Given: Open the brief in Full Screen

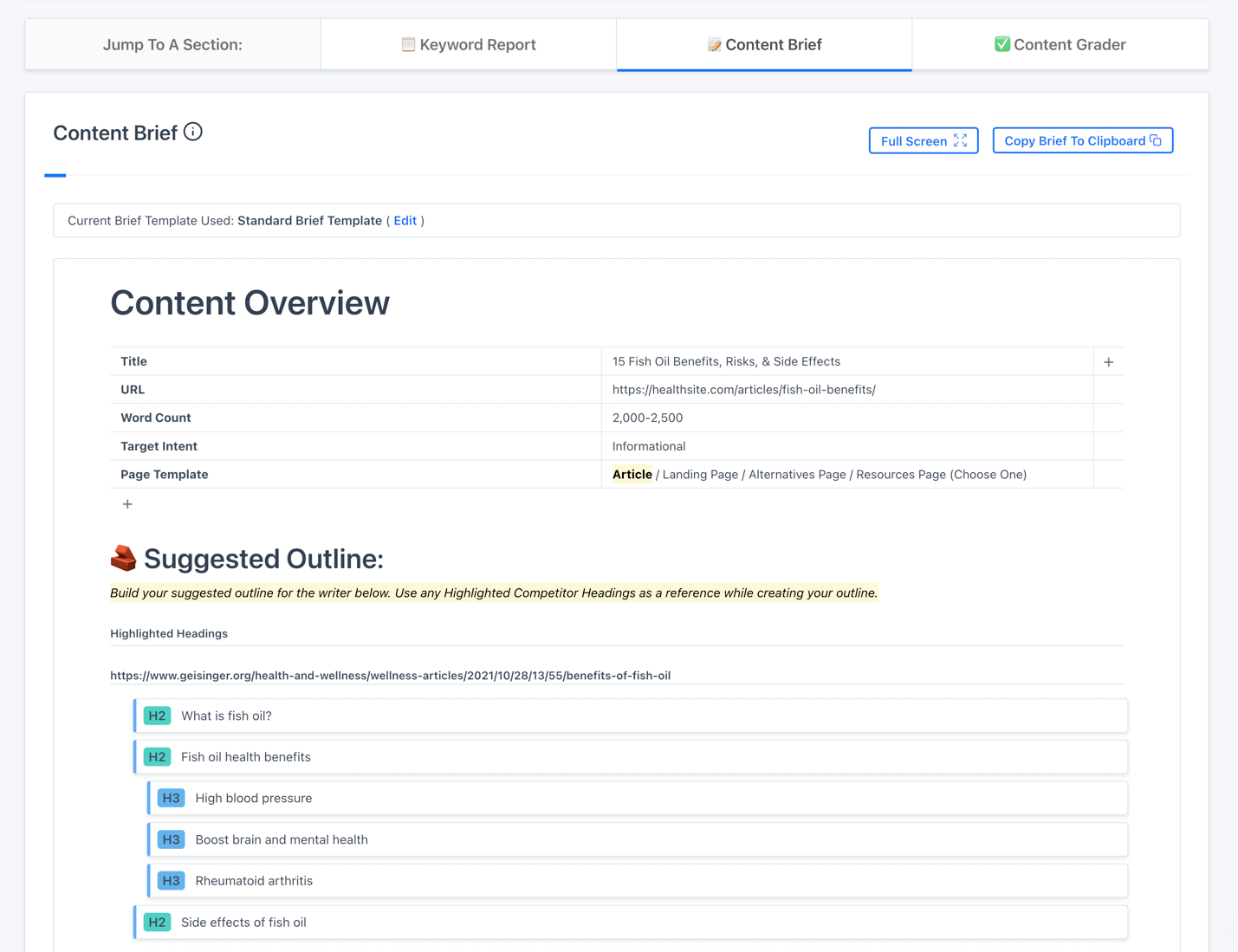Looking at the screenshot, I should (x=924, y=140).
